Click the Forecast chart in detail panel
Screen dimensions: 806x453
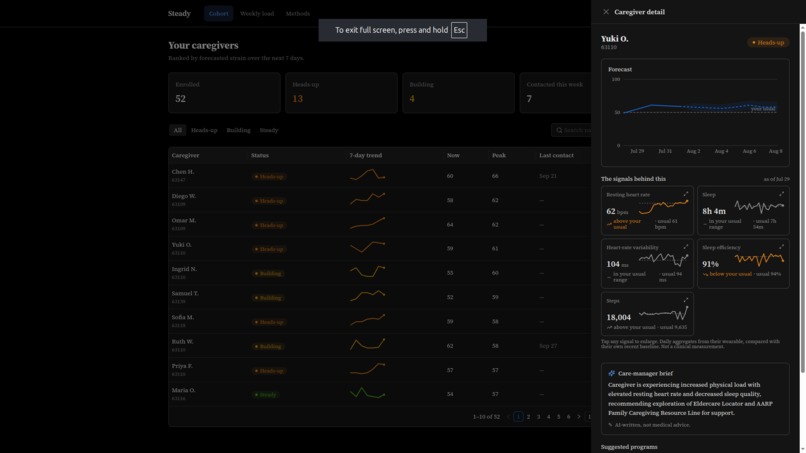click(695, 113)
